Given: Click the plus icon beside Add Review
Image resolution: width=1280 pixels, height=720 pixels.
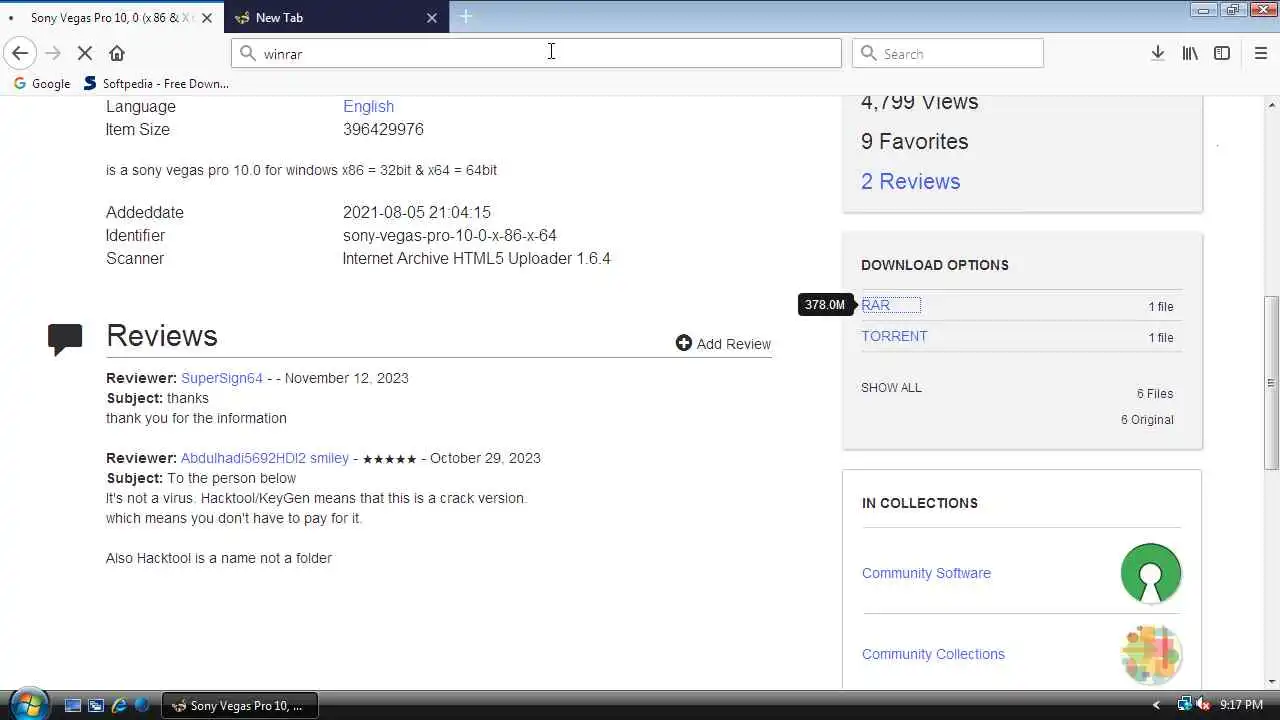Looking at the screenshot, I should [683, 343].
